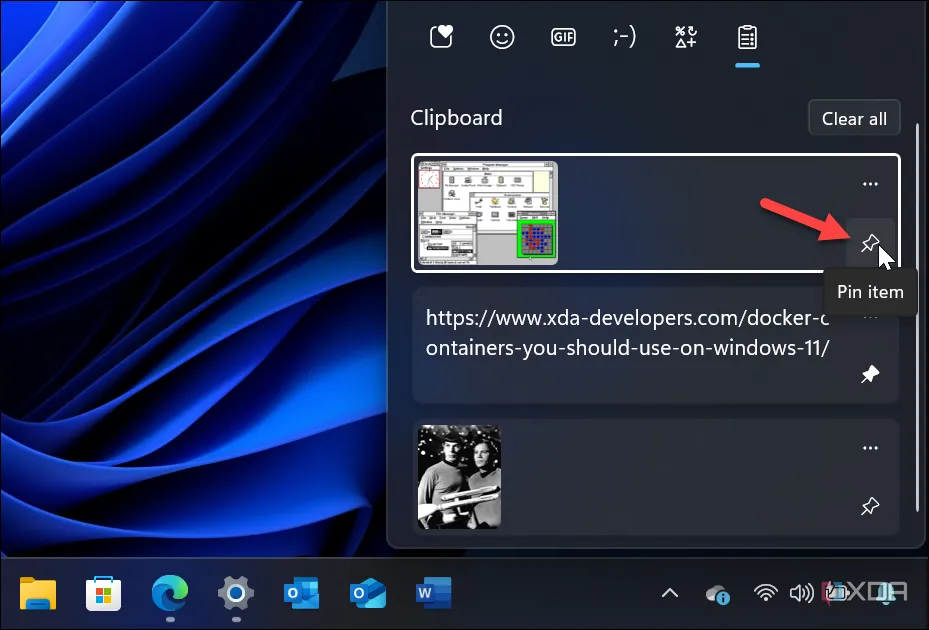The height and width of the screenshot is (630, 929).
Task: Unpin the xda-developers URL clipboard item
Action: click(x=870, y=375)
